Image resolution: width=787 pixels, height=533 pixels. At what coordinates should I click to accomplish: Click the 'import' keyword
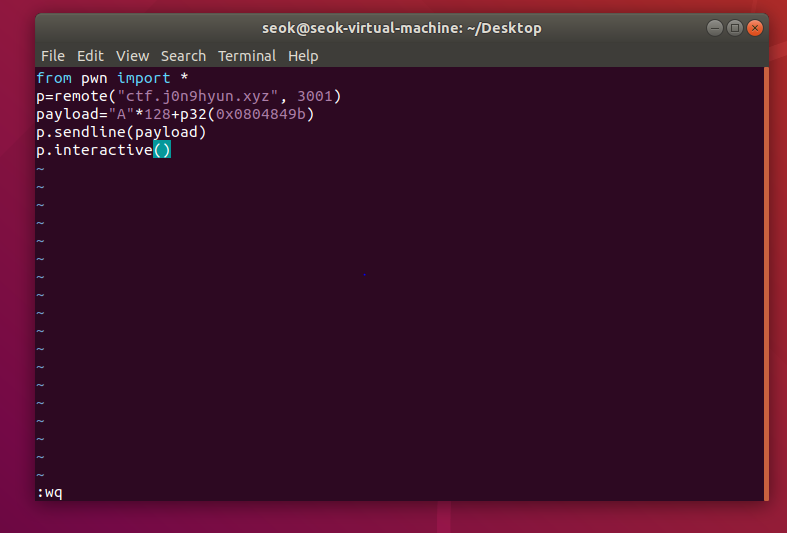144,78
